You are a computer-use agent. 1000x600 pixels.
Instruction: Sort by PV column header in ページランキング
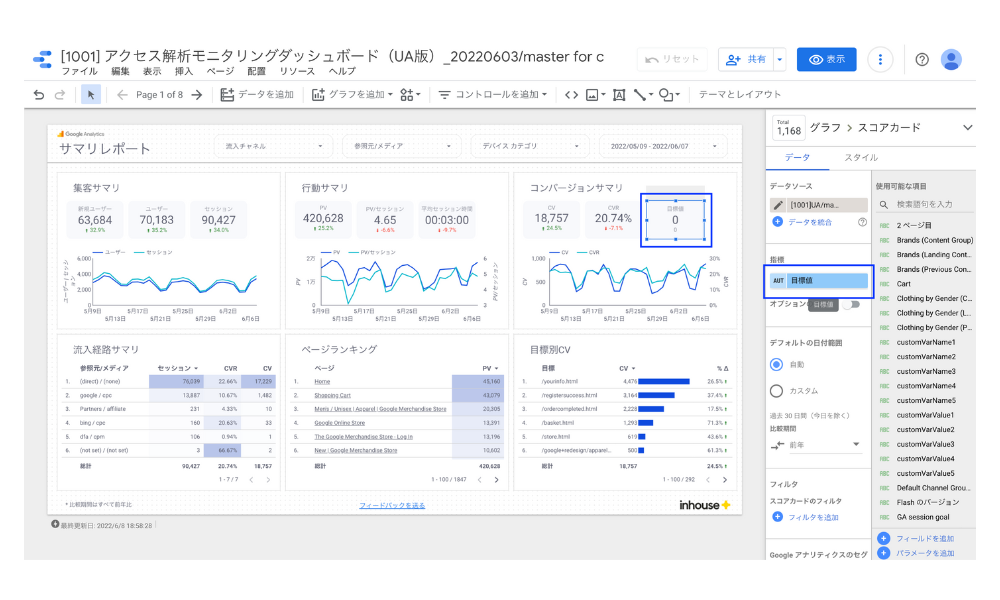point(490,369)
